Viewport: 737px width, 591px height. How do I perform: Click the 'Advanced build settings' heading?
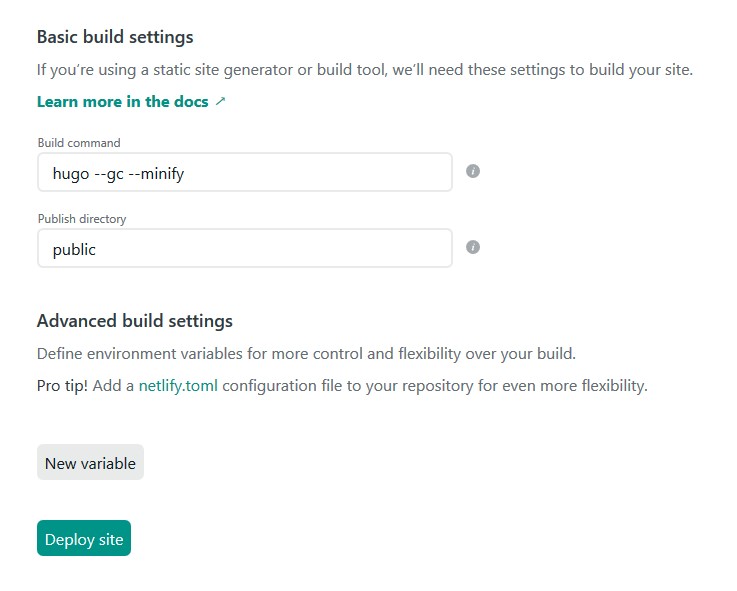tap(134, 321)
